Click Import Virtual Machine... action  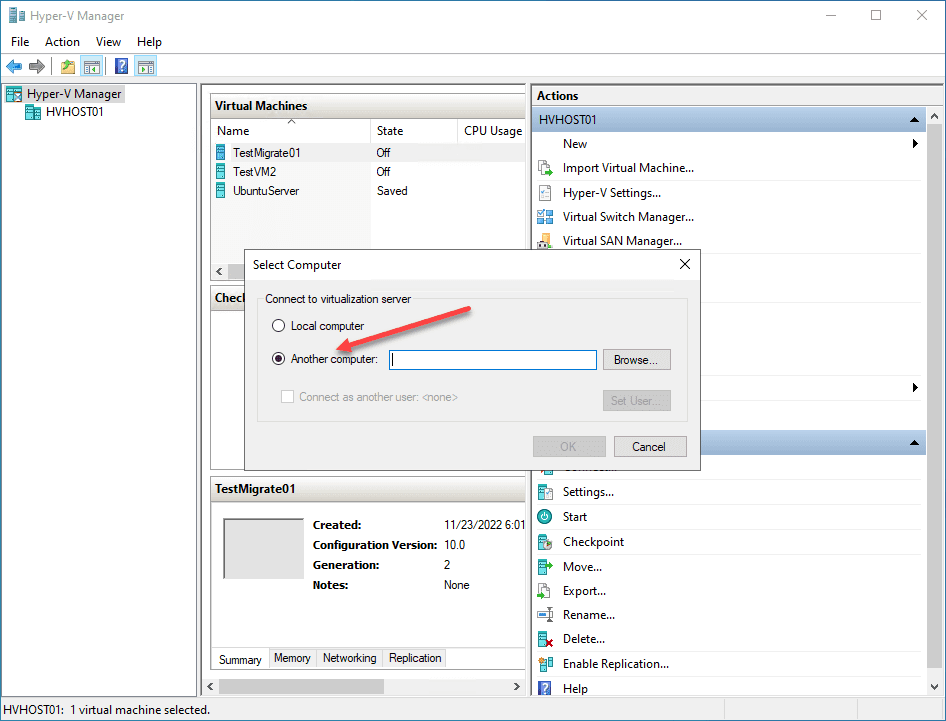(628, 168)
